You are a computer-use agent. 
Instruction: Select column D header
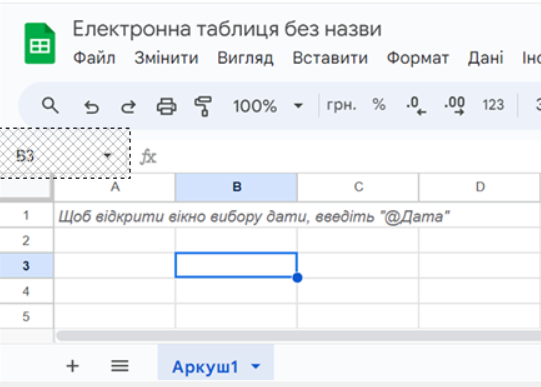480,187
